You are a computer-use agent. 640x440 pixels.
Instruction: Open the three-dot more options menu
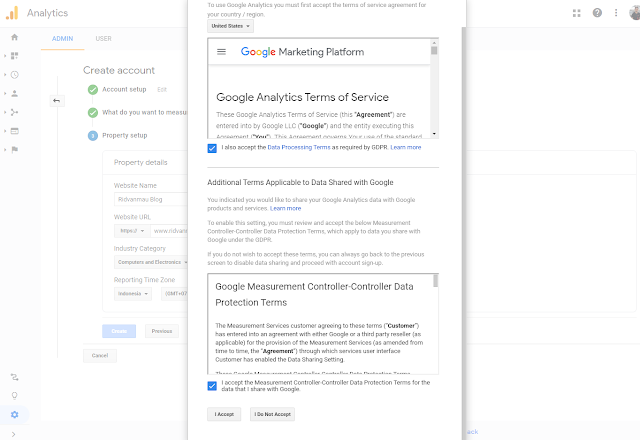(616, 13)
